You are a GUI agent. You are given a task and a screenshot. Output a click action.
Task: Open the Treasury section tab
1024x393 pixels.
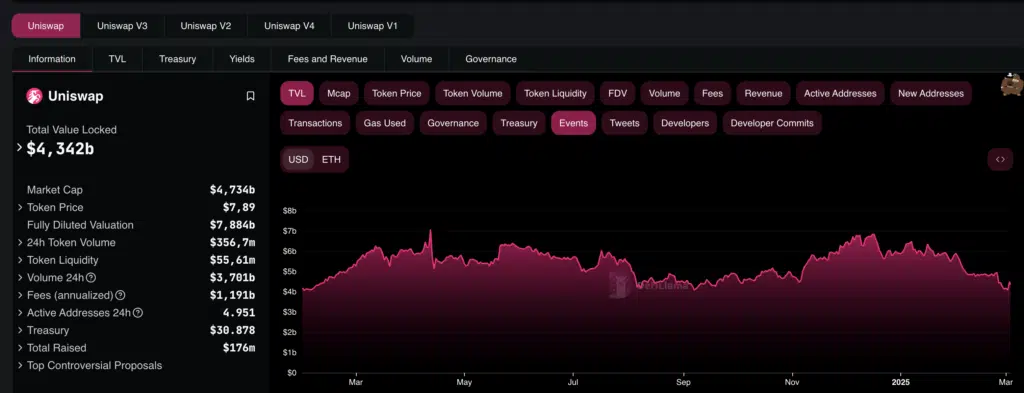point(178,59)
